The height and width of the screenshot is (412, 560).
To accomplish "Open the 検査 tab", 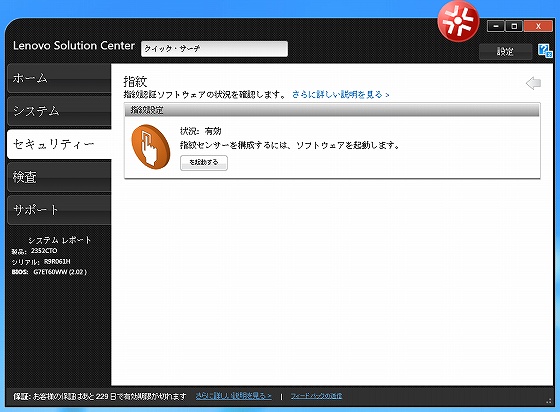I will (59, 177).
